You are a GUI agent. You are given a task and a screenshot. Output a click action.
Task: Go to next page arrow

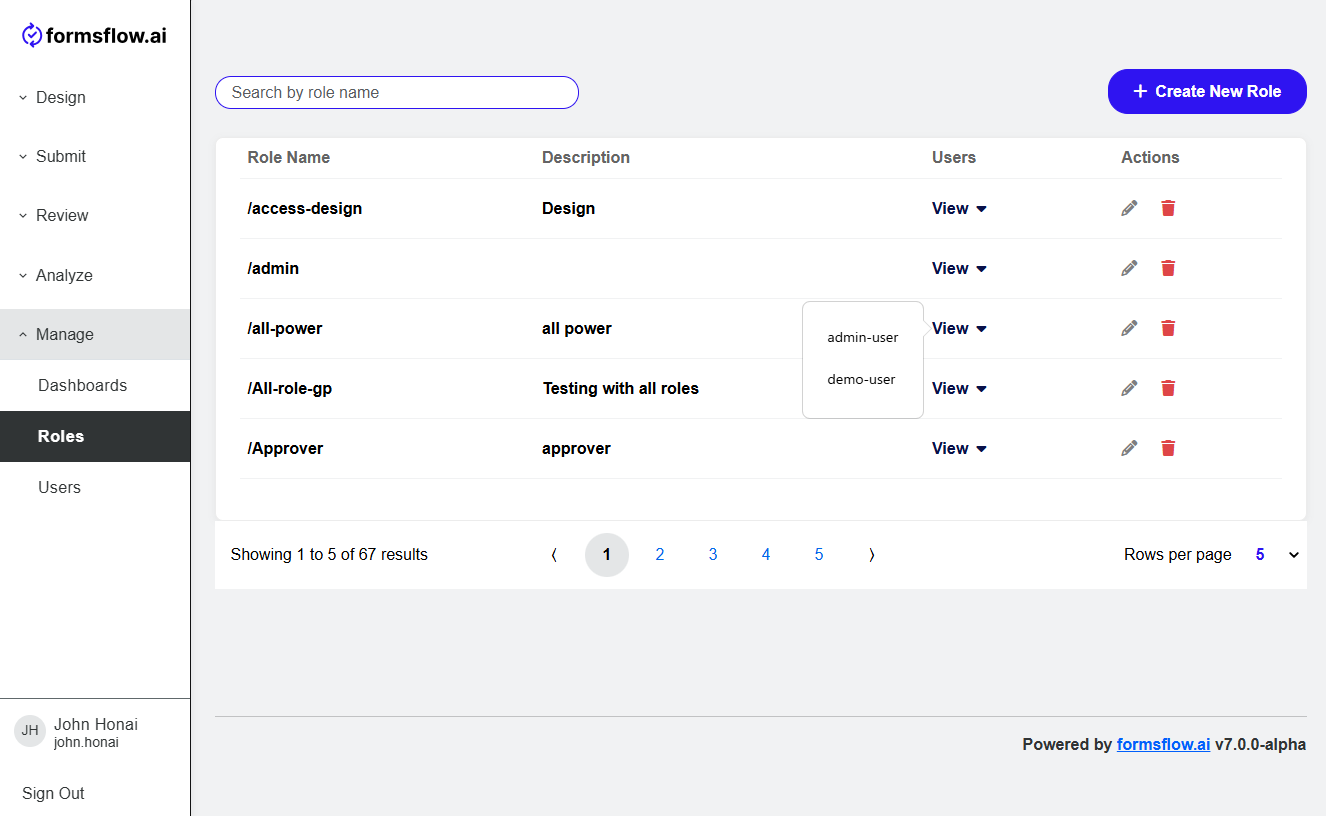(x=872, y=555)
